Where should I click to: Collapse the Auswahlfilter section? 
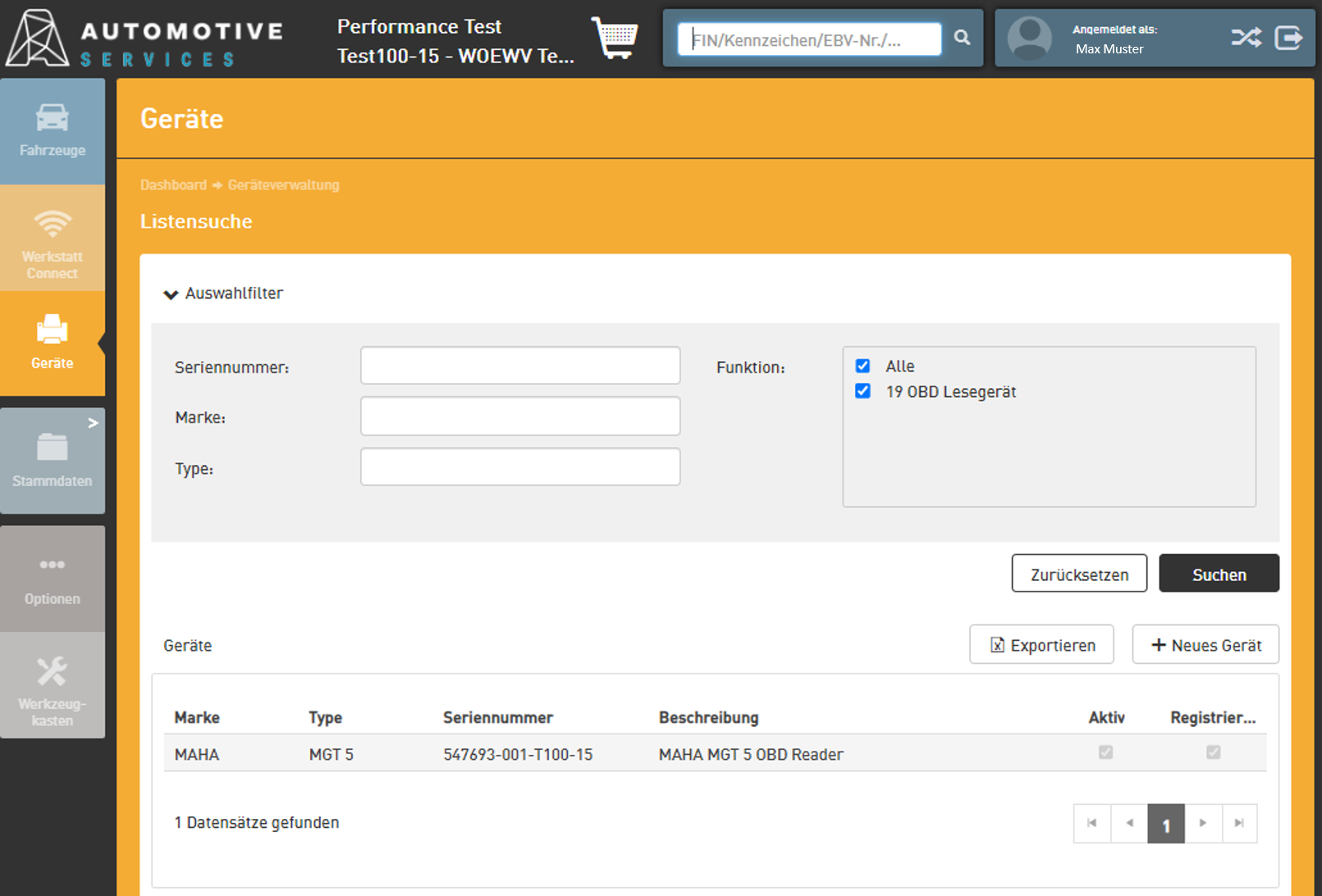[x=171, y=294]
